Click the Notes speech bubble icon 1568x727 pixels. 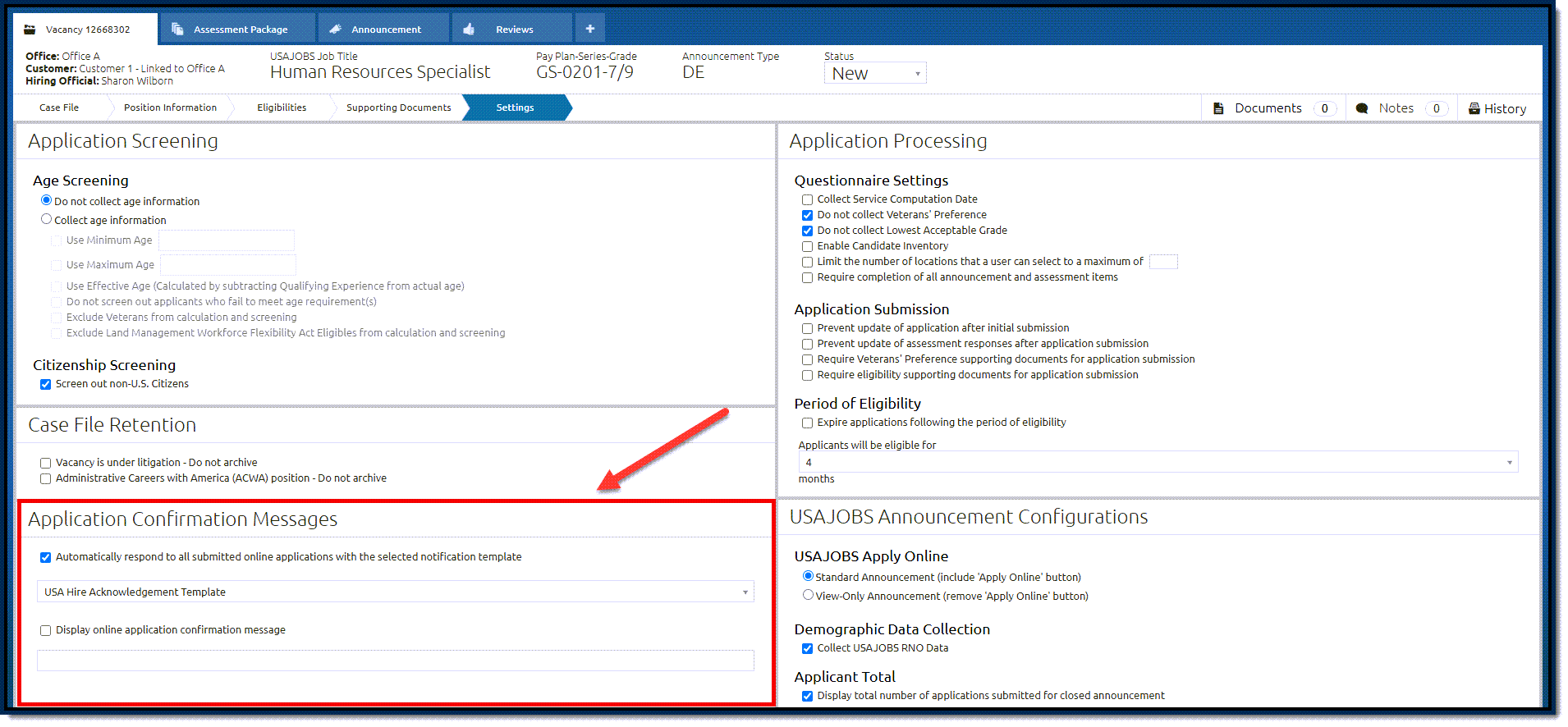[x=1362, y=108]
